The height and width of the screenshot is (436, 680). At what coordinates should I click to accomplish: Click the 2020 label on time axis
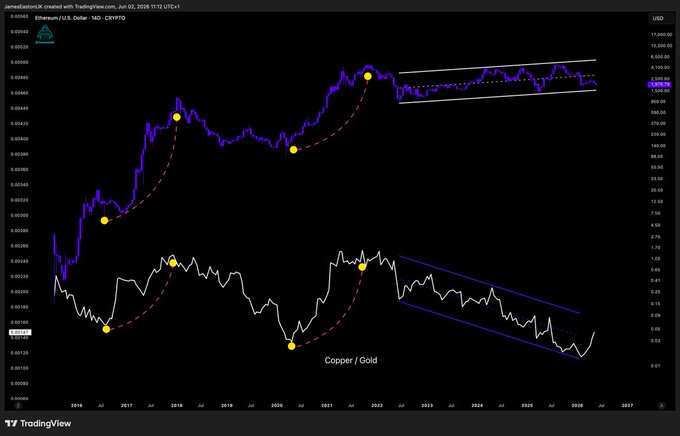(277, 406)
